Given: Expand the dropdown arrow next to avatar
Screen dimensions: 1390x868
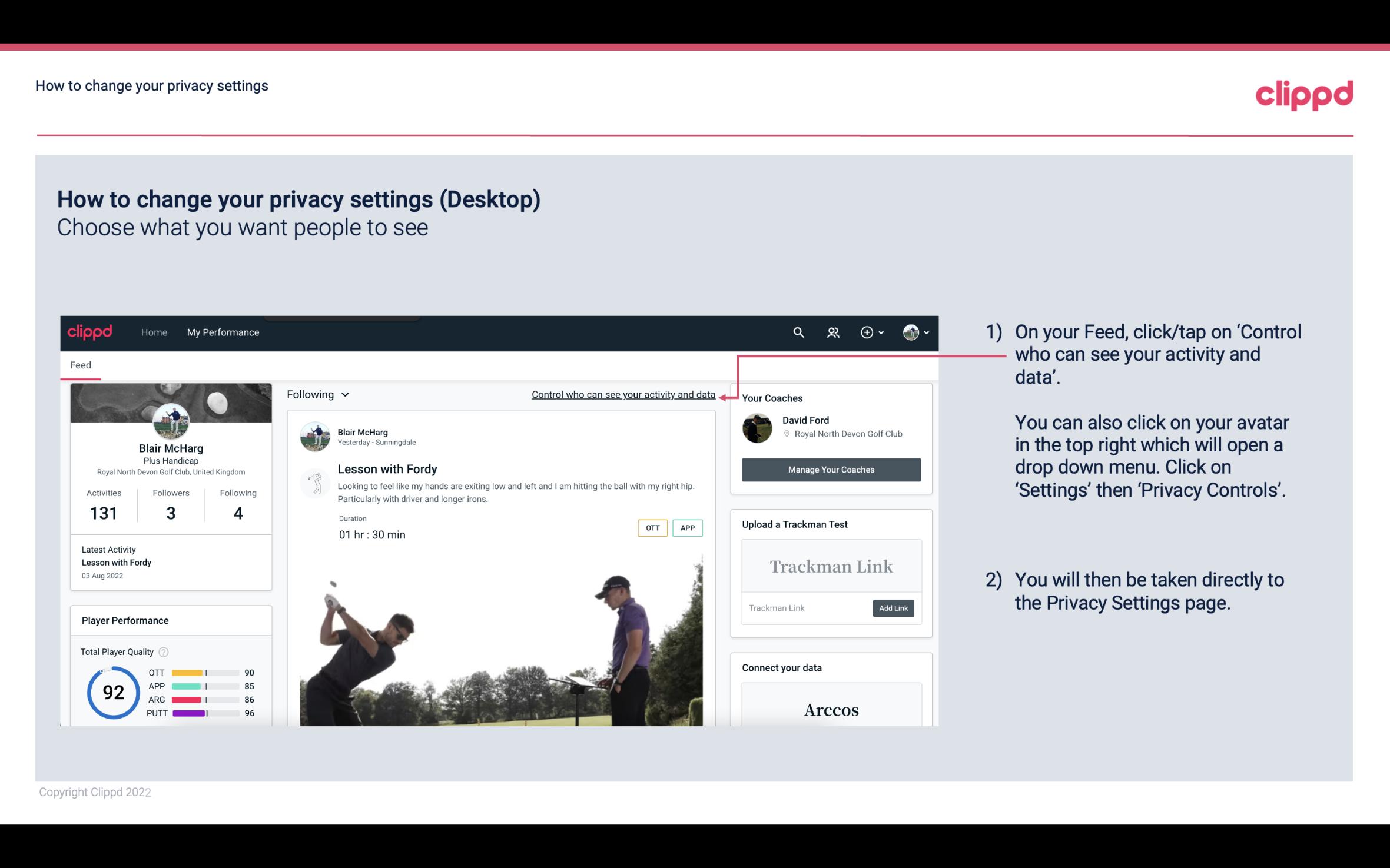Looking at the screenshot, I should click(x=925, y=331).
